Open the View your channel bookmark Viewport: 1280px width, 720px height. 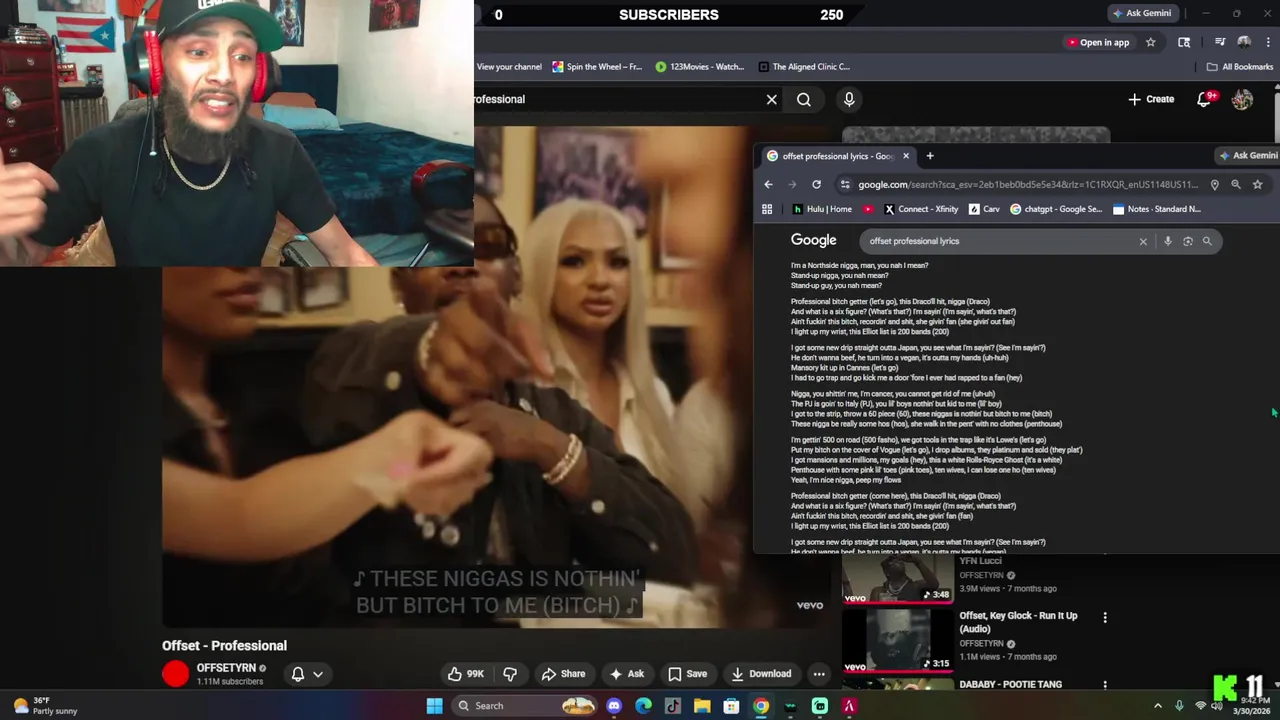point(509,67)
